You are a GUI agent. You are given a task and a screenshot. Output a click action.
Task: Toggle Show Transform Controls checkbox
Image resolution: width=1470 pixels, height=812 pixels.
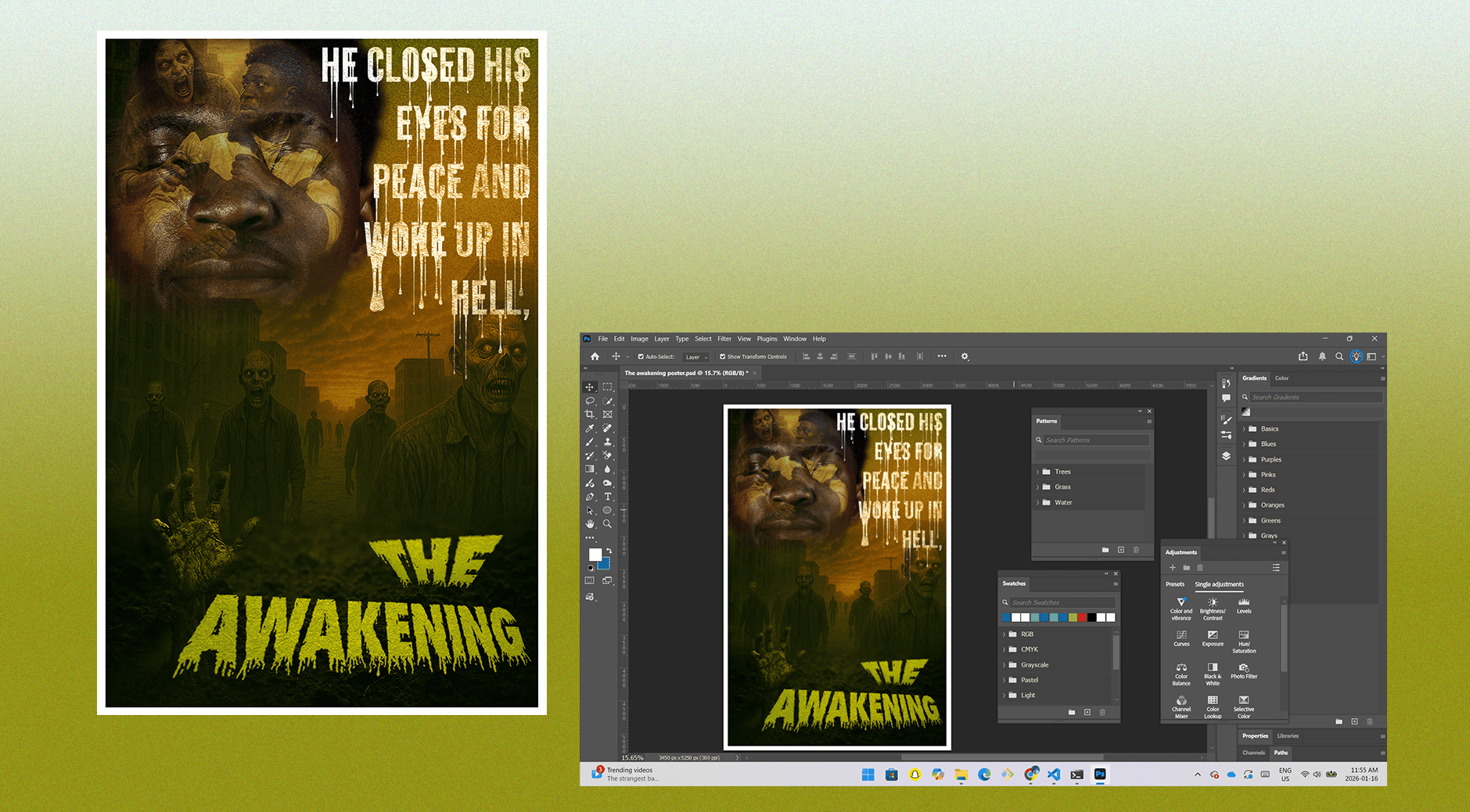click(722, 357)
